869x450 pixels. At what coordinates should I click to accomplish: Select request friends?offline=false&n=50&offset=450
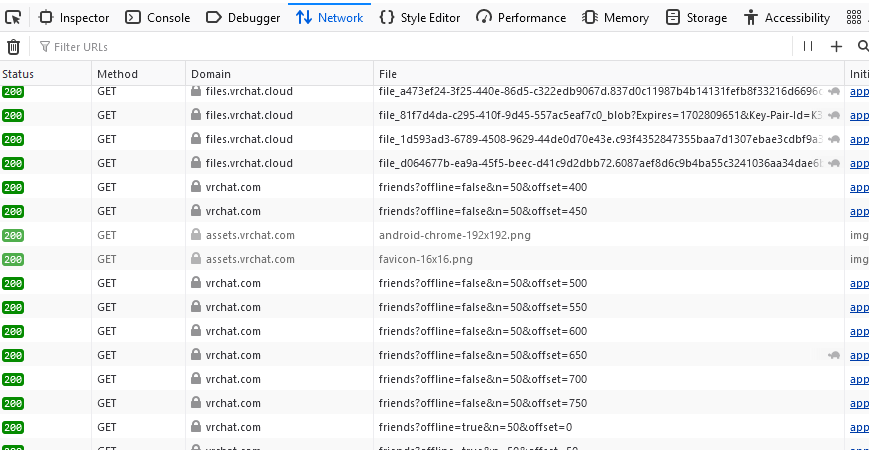pos(434,211)
